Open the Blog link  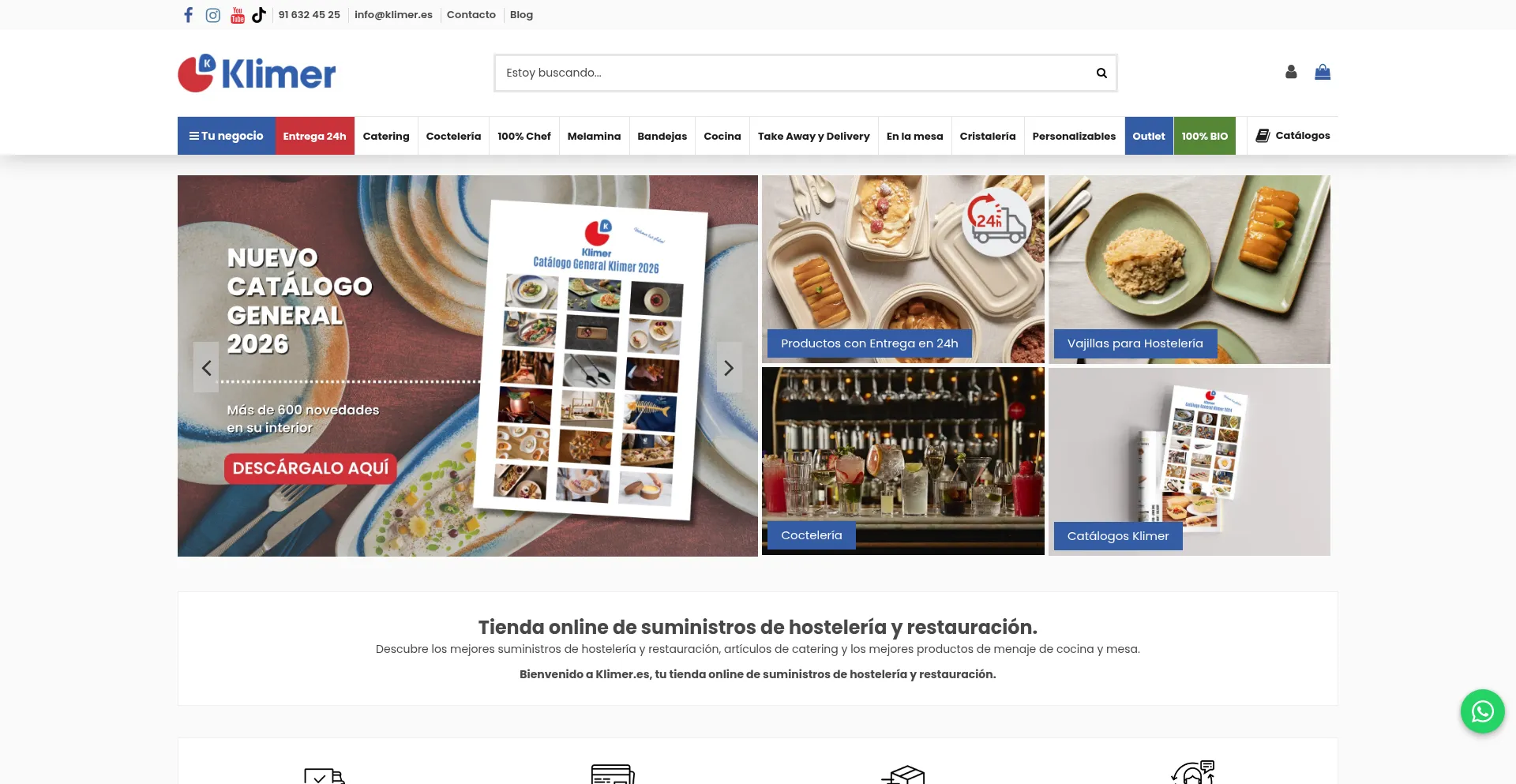(x=521, y=15)
